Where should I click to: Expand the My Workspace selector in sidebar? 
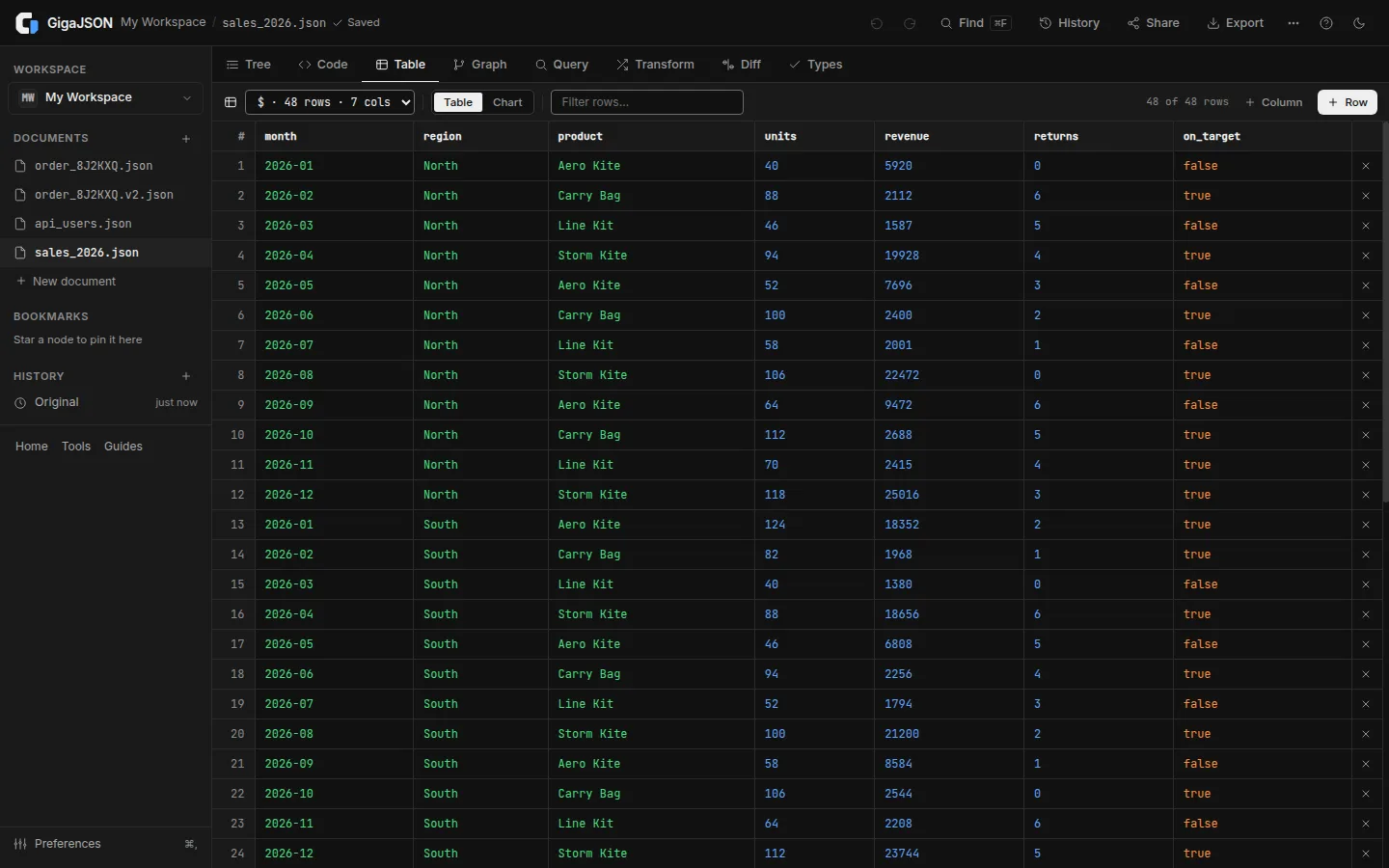pyautogui.click(x=106, y=97)
